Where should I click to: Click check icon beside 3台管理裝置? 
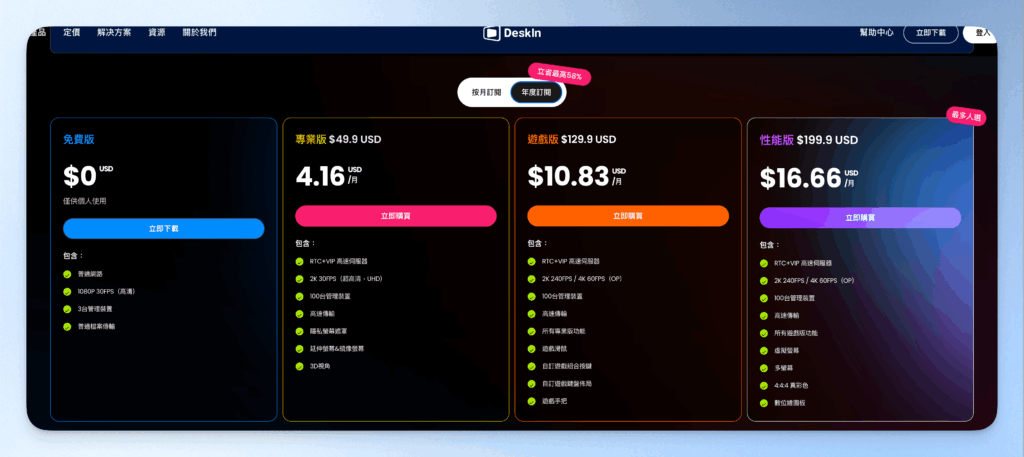point(67,309)
